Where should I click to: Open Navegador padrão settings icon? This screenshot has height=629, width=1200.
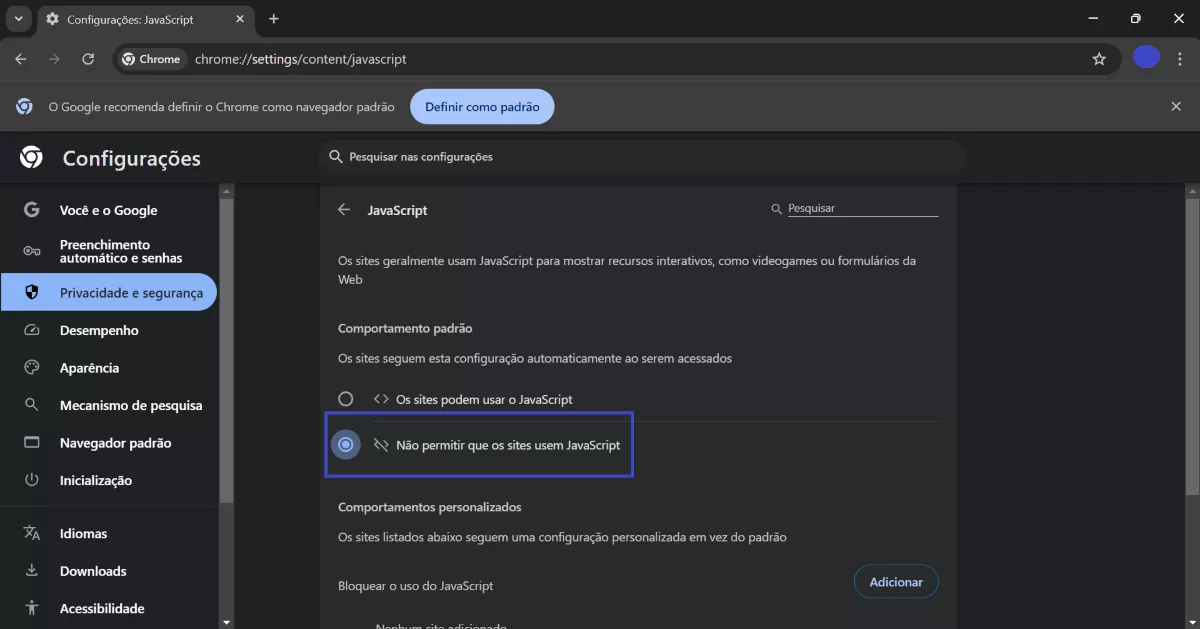tap(31, 442)
